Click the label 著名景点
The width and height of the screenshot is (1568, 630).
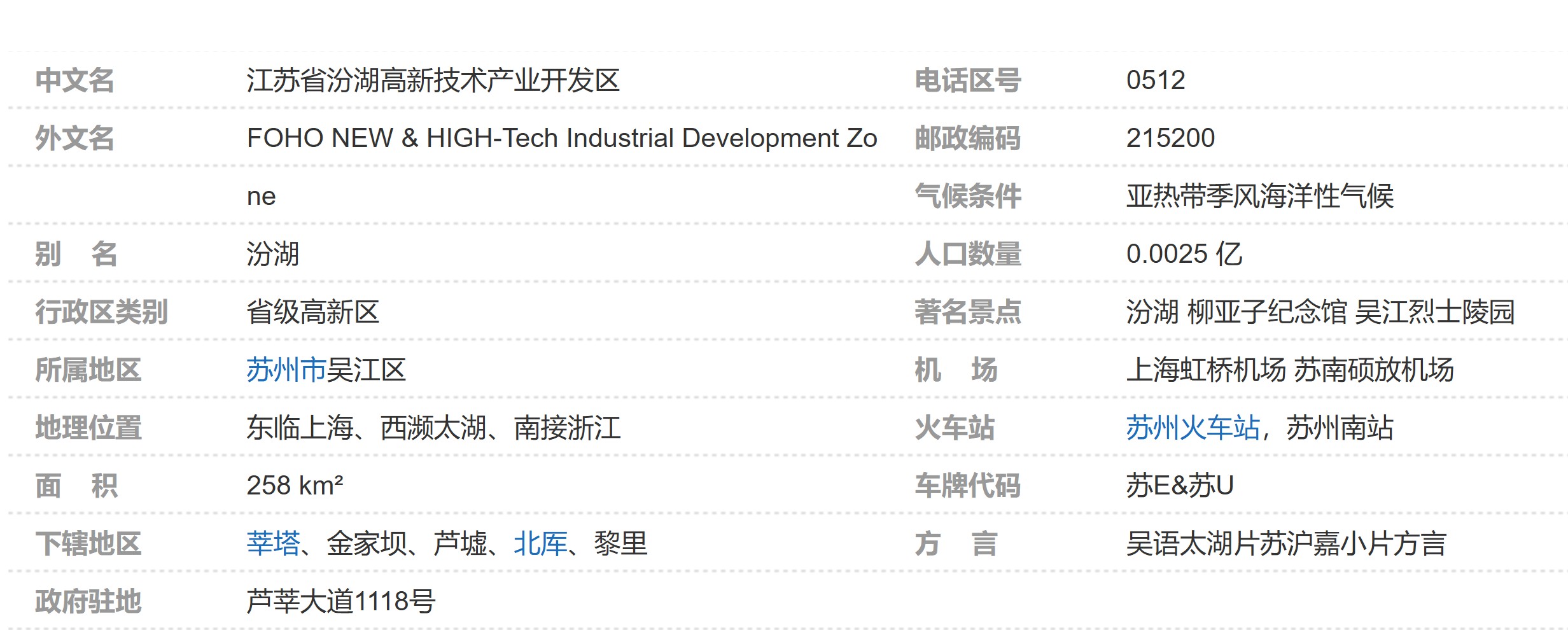pos(968,312)
